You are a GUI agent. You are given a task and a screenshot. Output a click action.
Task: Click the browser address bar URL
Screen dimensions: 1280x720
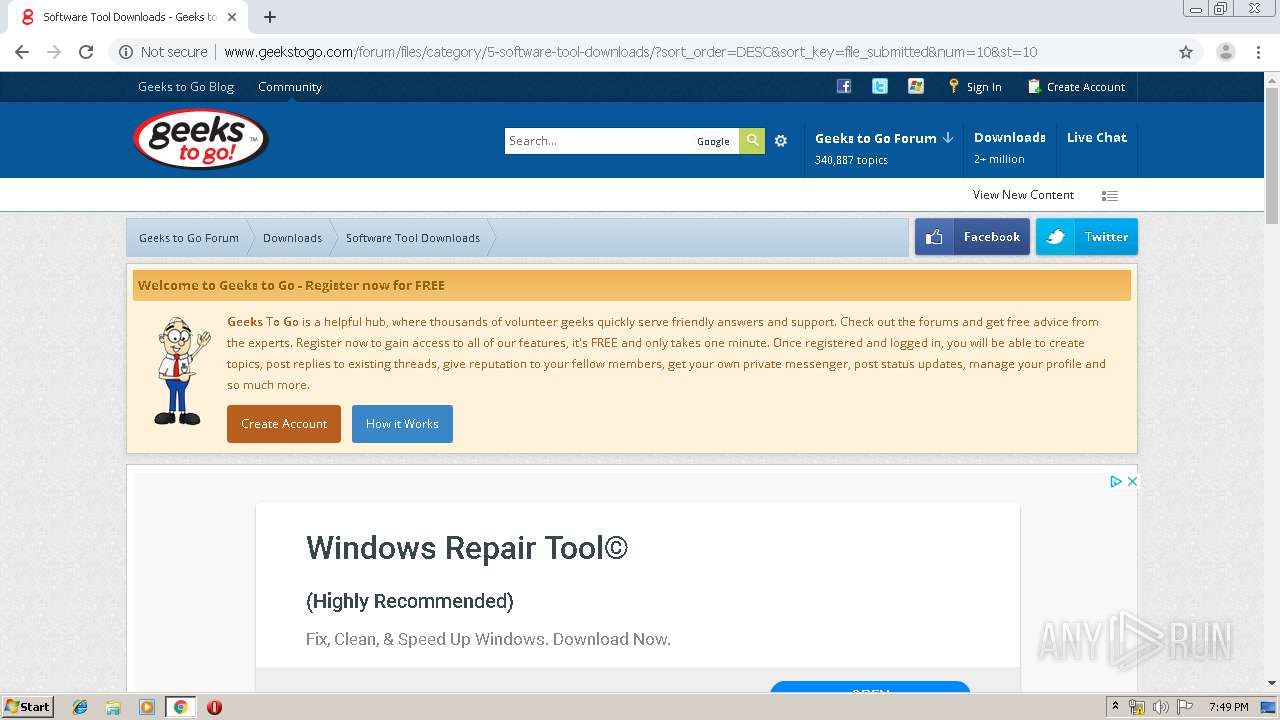point(630,52)
